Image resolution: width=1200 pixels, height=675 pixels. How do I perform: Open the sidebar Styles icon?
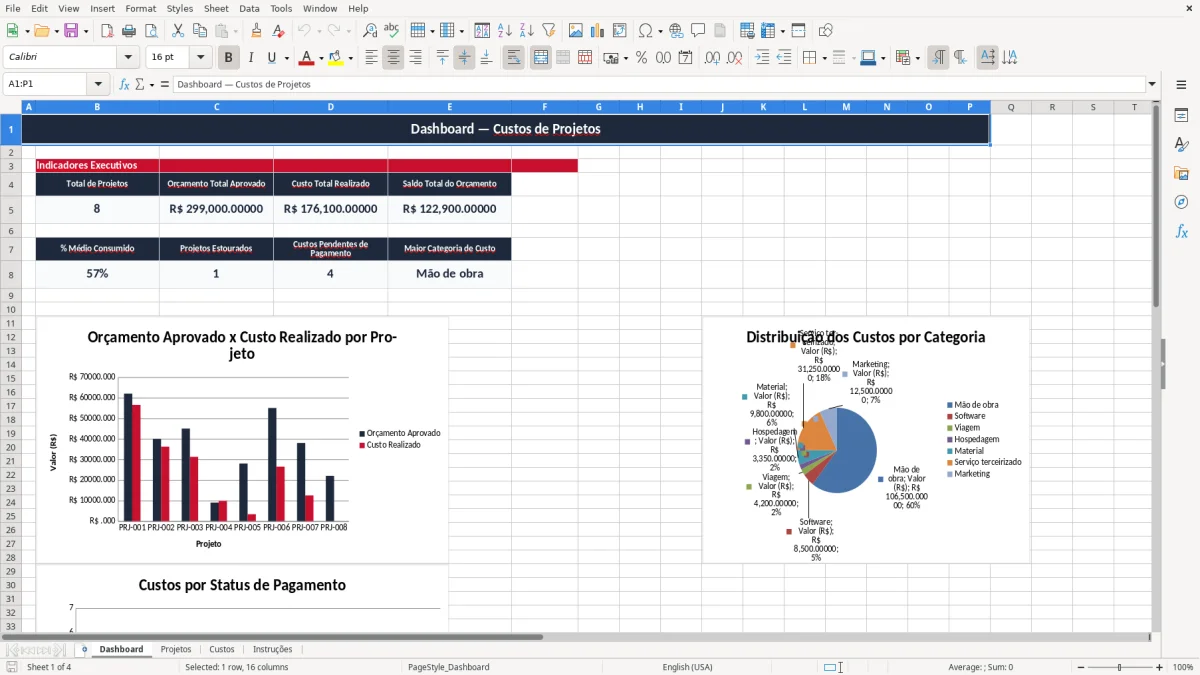coord(1181,144)
